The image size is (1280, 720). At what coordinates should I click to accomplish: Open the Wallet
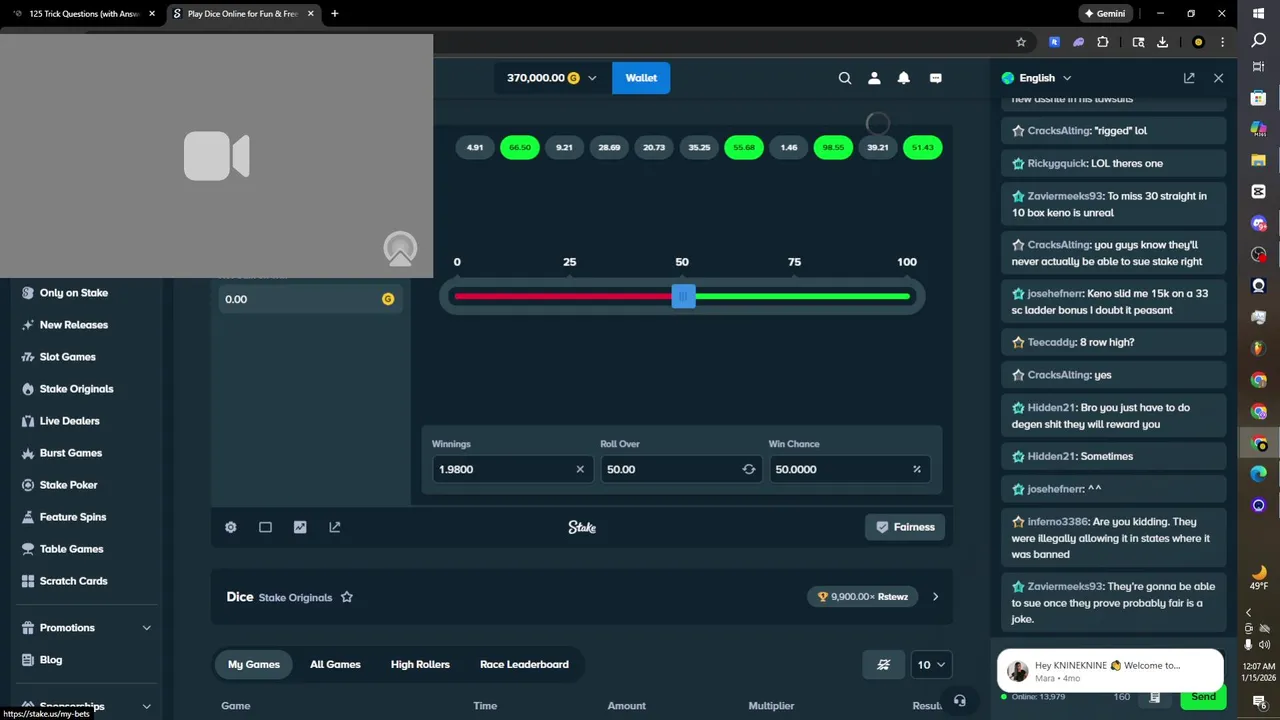tap(641, 78)
